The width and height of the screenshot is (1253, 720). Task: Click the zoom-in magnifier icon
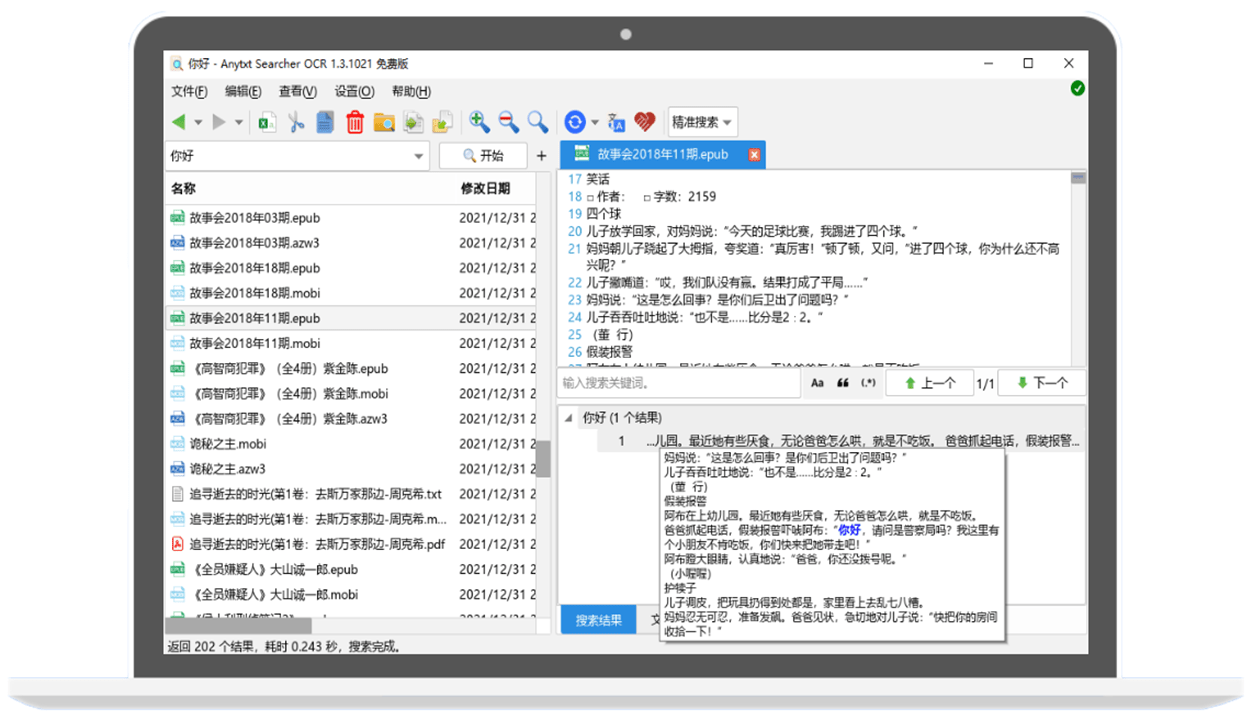point(478,122)
